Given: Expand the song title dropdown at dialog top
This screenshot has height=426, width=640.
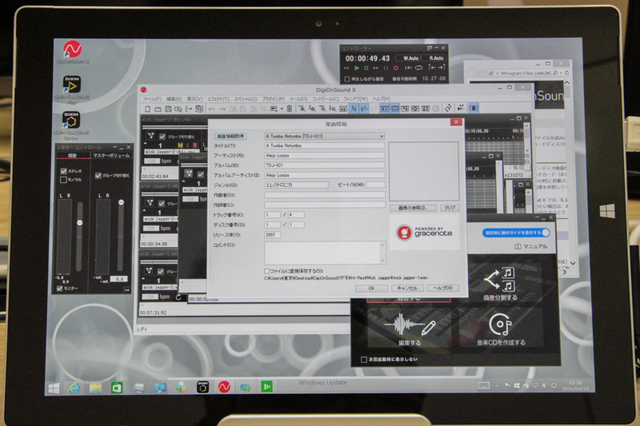Looking at the screenshot, I should 381,135.
